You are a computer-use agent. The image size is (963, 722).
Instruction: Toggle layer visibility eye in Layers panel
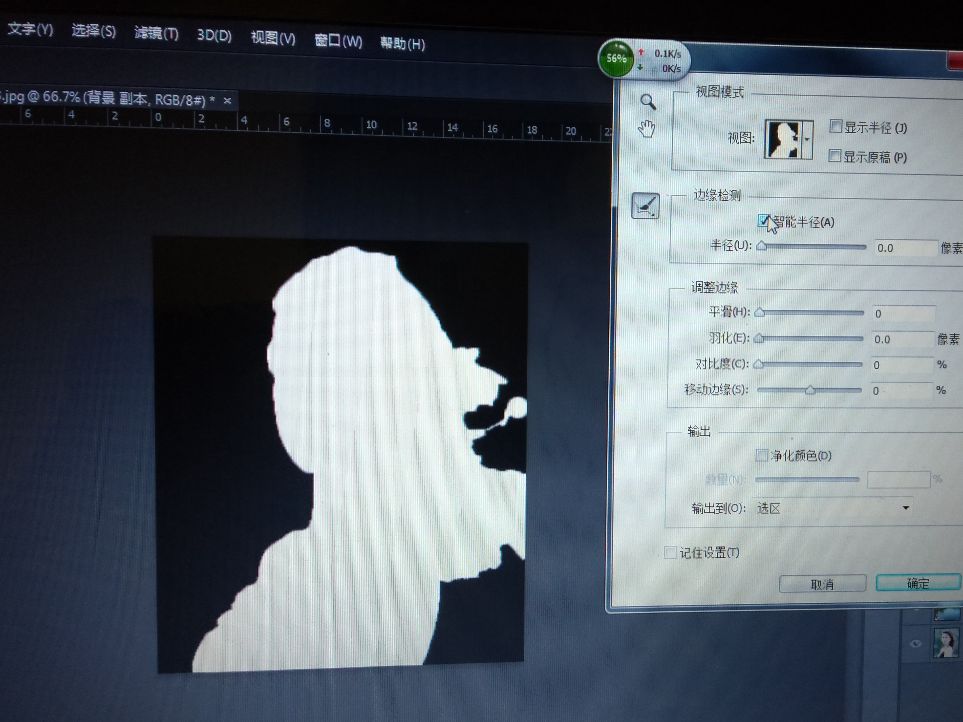point(915,643)
